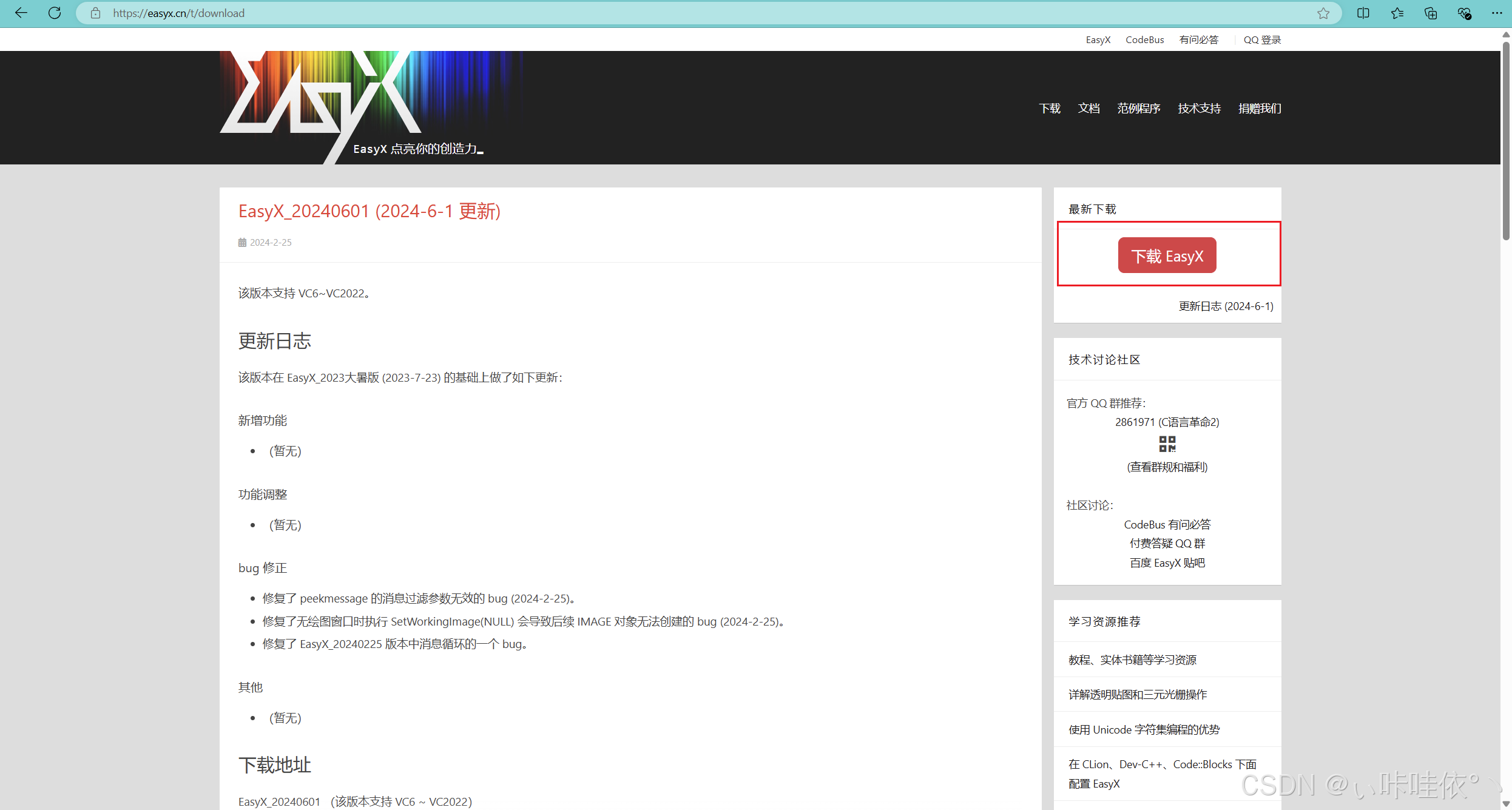Open the favorites list icon
The width and height of the screenshot is (1512, 810).
[1397, 13]
